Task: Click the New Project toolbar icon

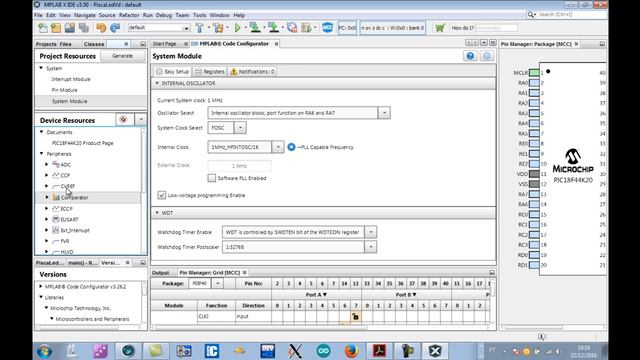Action: (56, 28)
